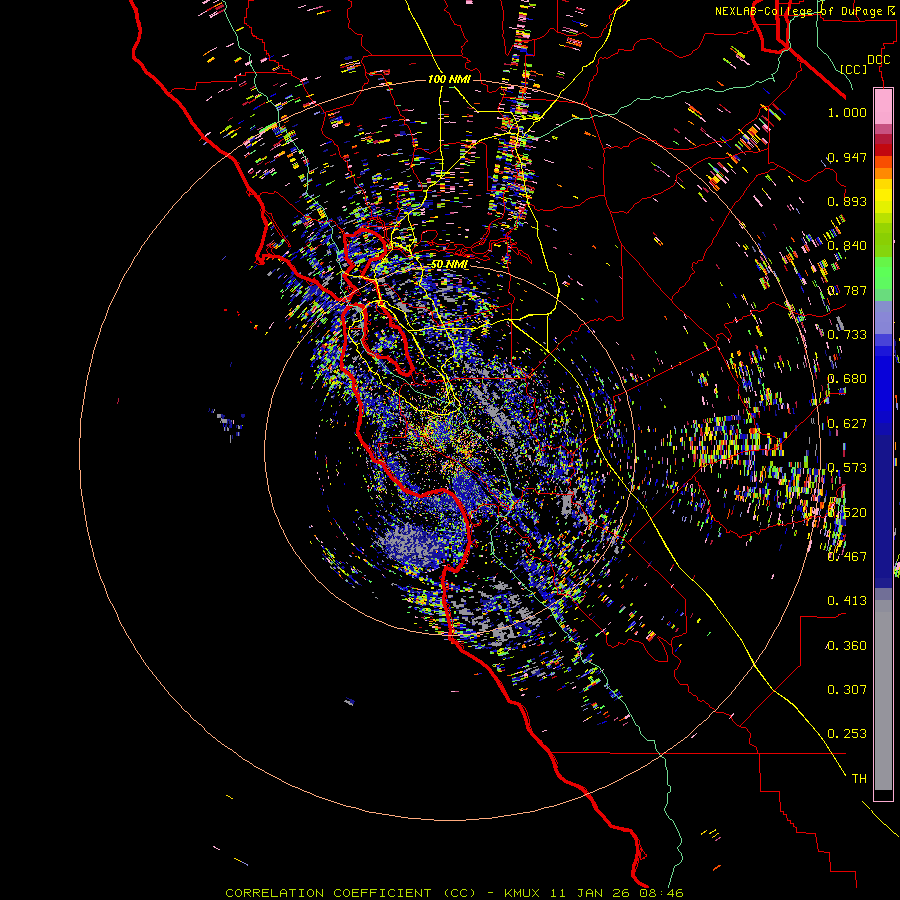Viewport: 900px width, 900px height.
Task: Click the 0.840 legend value
Action: tap(847, 246)
